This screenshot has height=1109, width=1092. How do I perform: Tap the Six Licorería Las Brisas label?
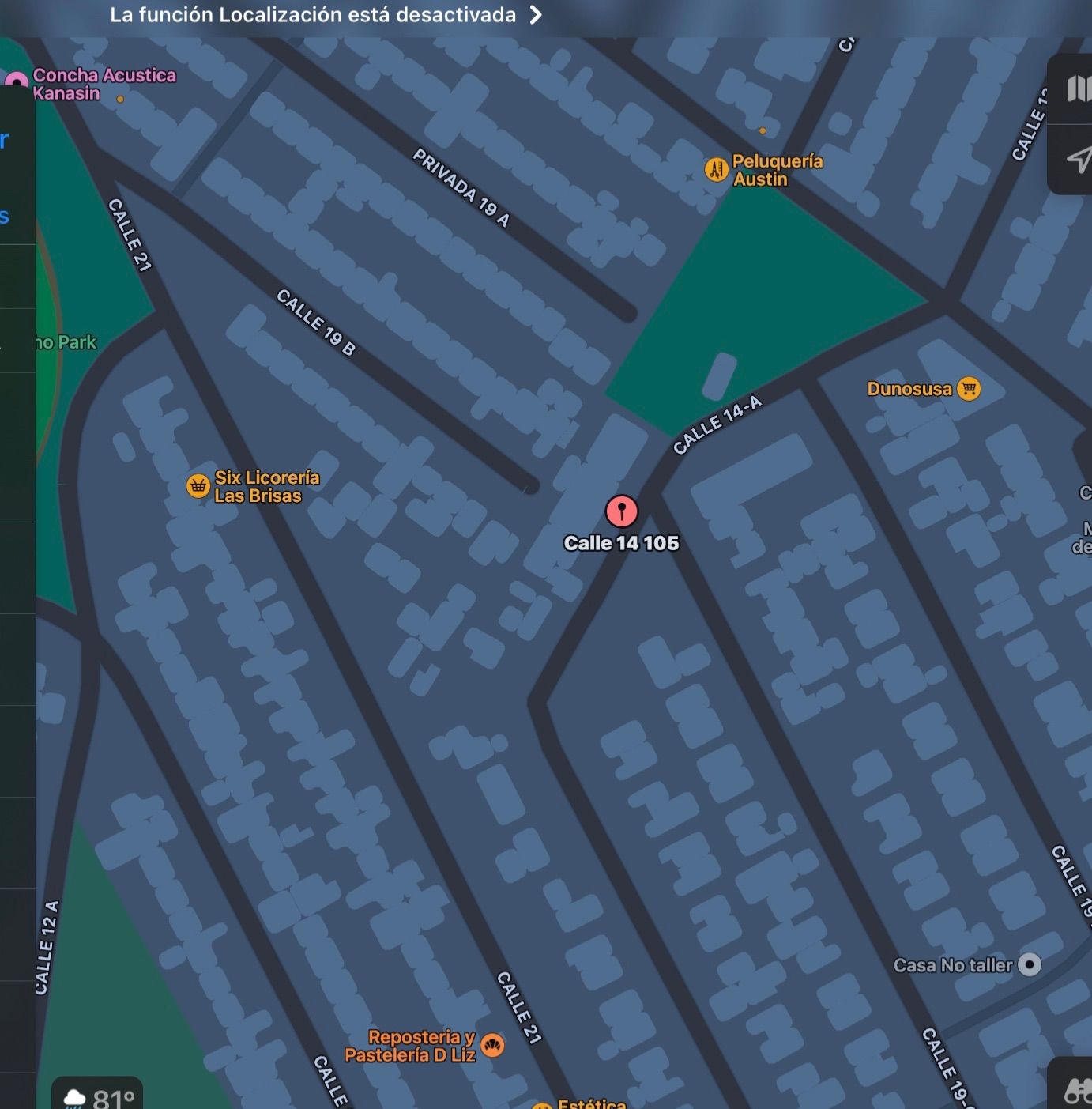pos(266,486)
